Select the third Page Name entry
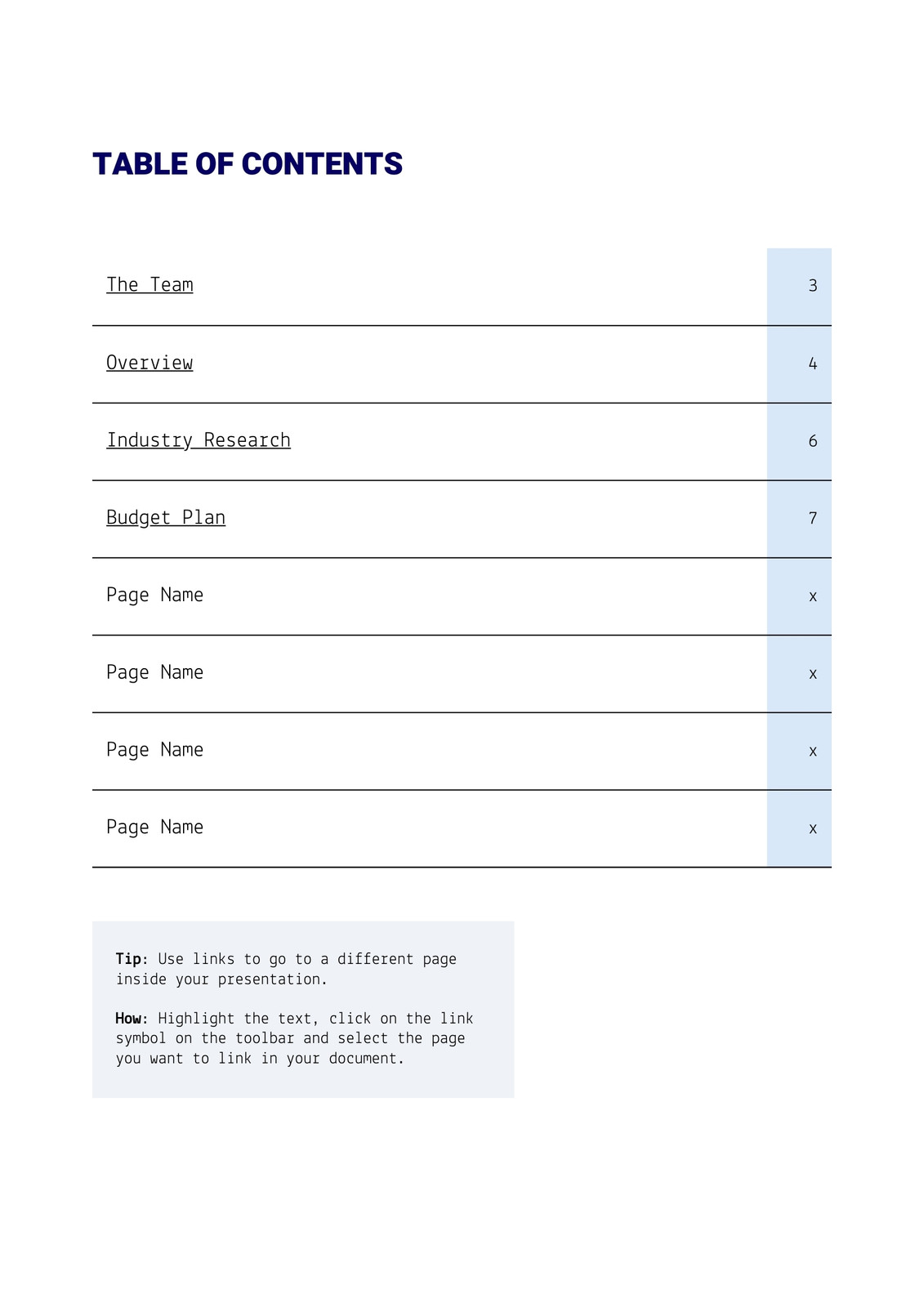 [154, 750]
